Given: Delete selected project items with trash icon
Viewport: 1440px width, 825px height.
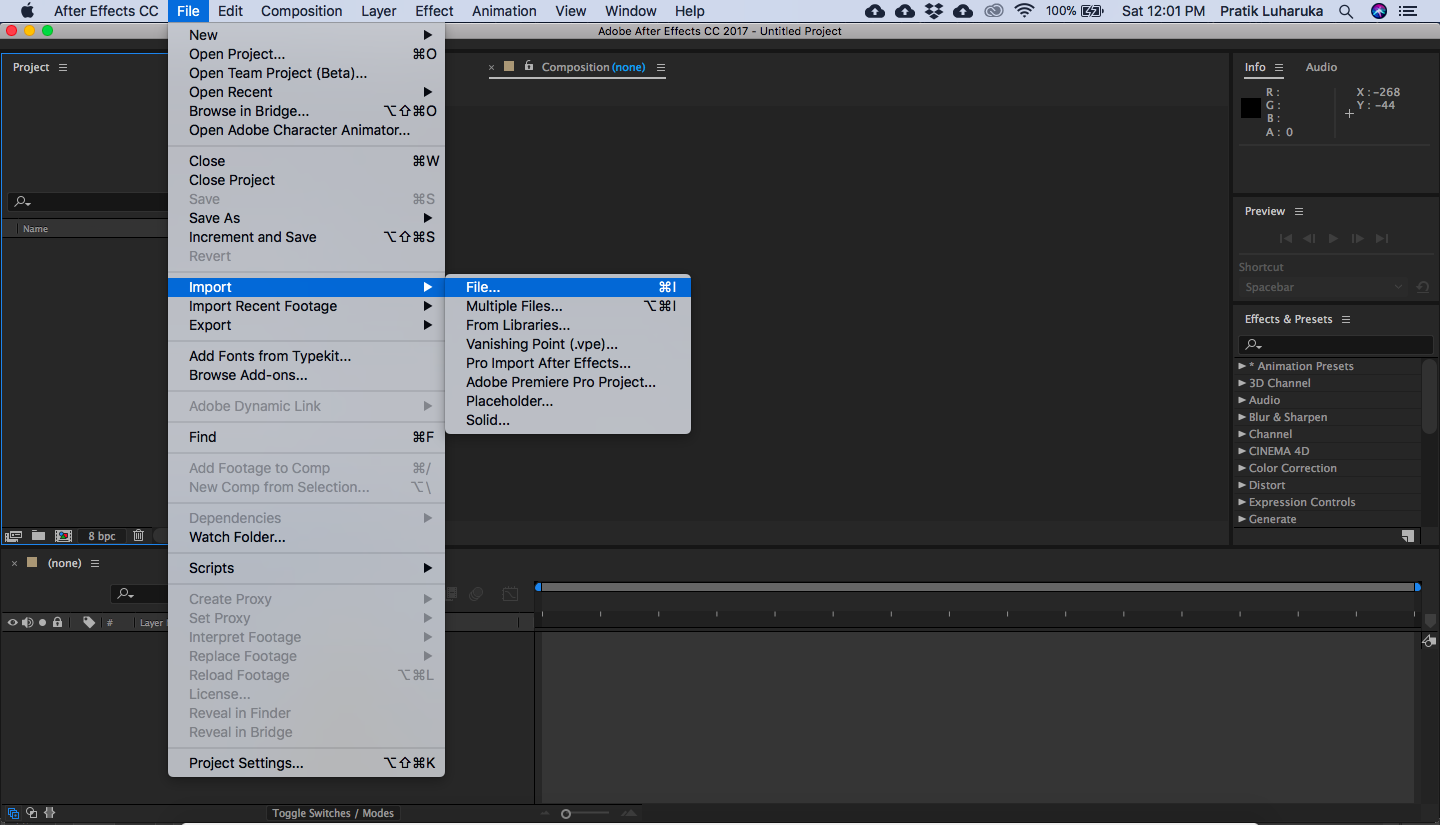Looking at the screenshot, I should 139,536.
